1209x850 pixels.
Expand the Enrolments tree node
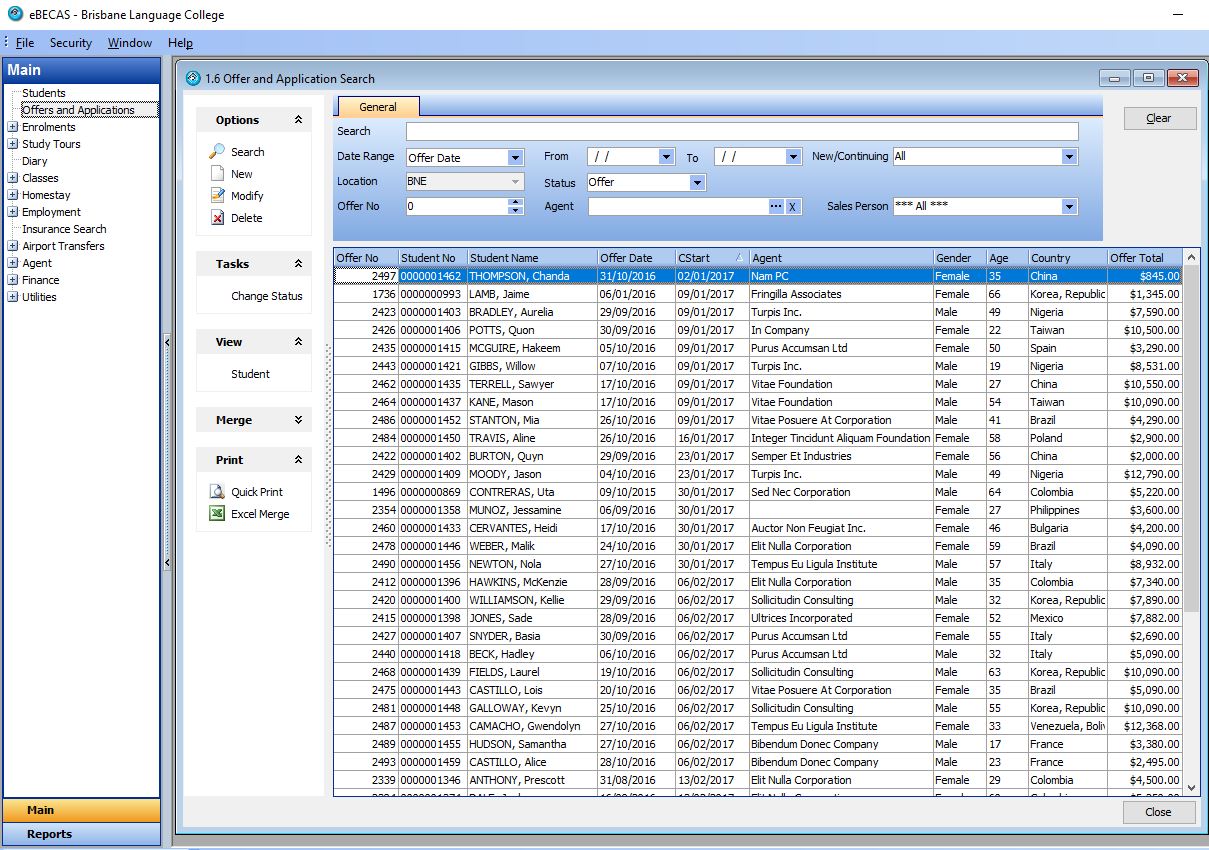pyautogui.click(x=12, y=127)
